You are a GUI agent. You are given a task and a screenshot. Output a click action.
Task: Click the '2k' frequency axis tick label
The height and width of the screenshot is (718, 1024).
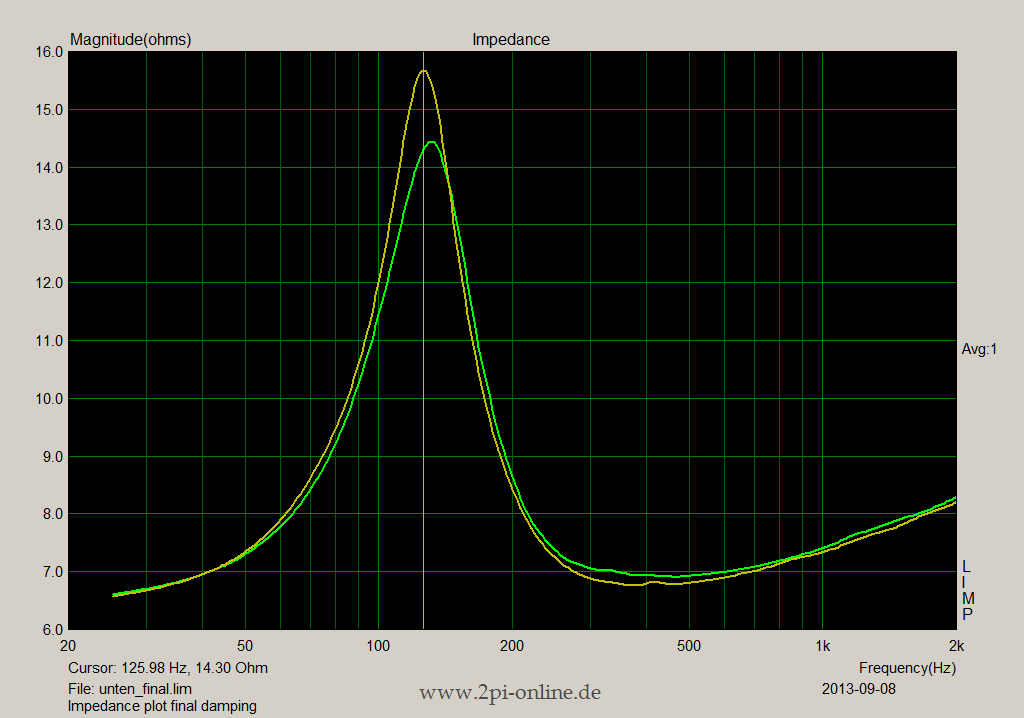point(957,646)
